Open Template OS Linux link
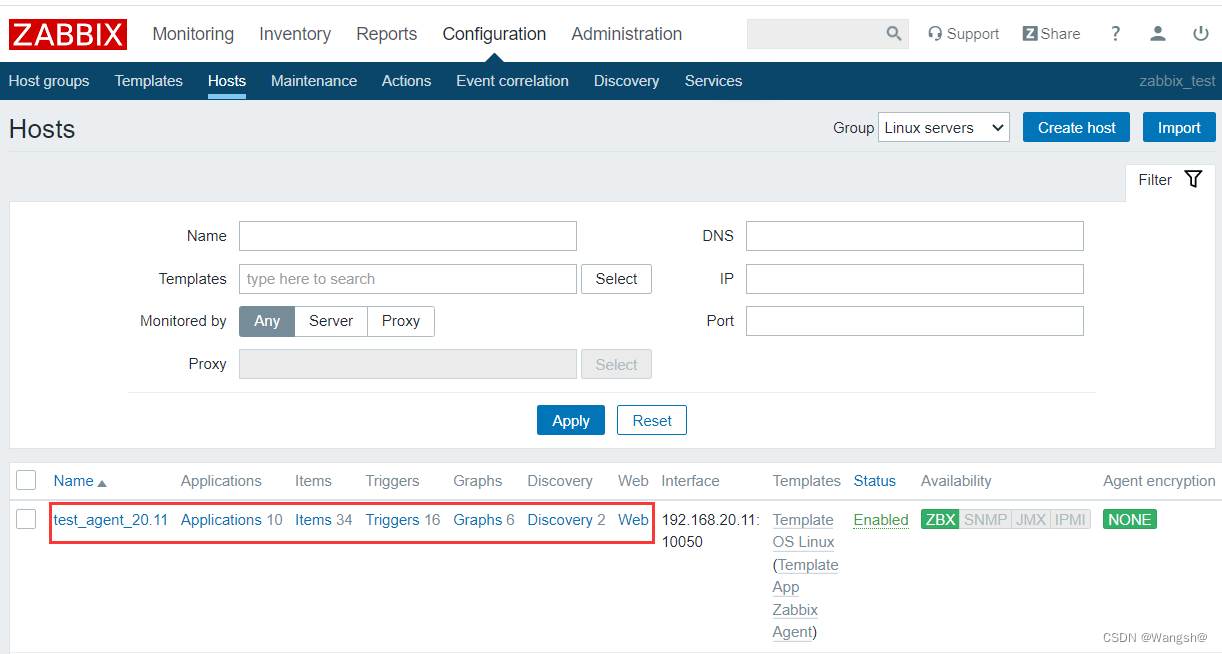The image size is (1222, 654). pos(804,531)
